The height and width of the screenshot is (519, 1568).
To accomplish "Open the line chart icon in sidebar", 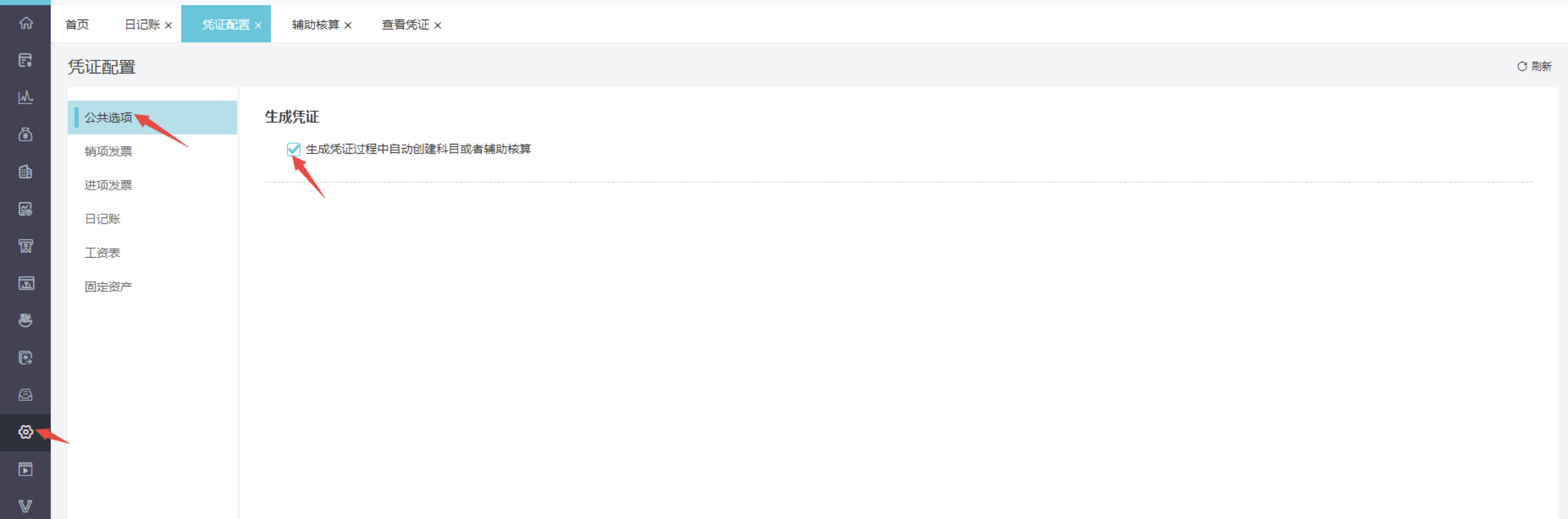I will 25,97.
